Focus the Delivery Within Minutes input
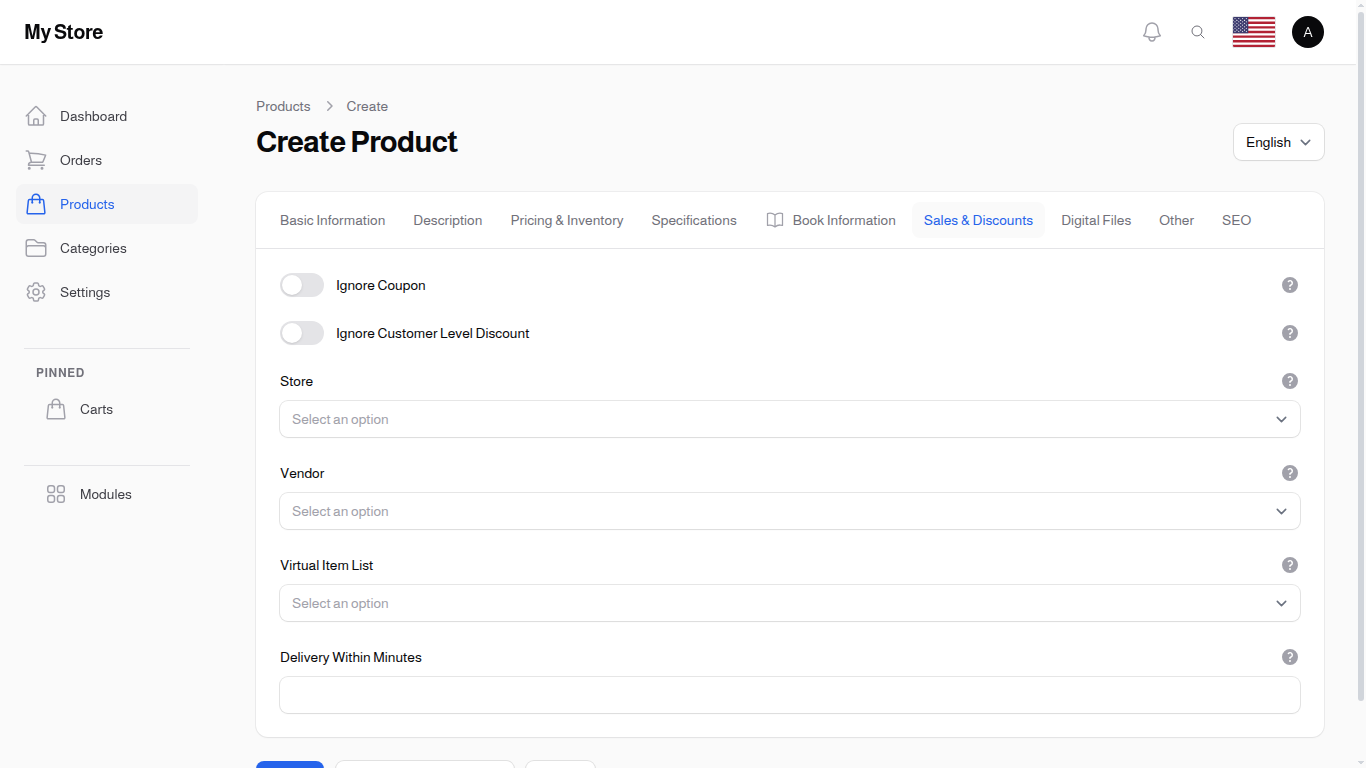Viewport: 1366px width, 768px height. pos(789,695)
